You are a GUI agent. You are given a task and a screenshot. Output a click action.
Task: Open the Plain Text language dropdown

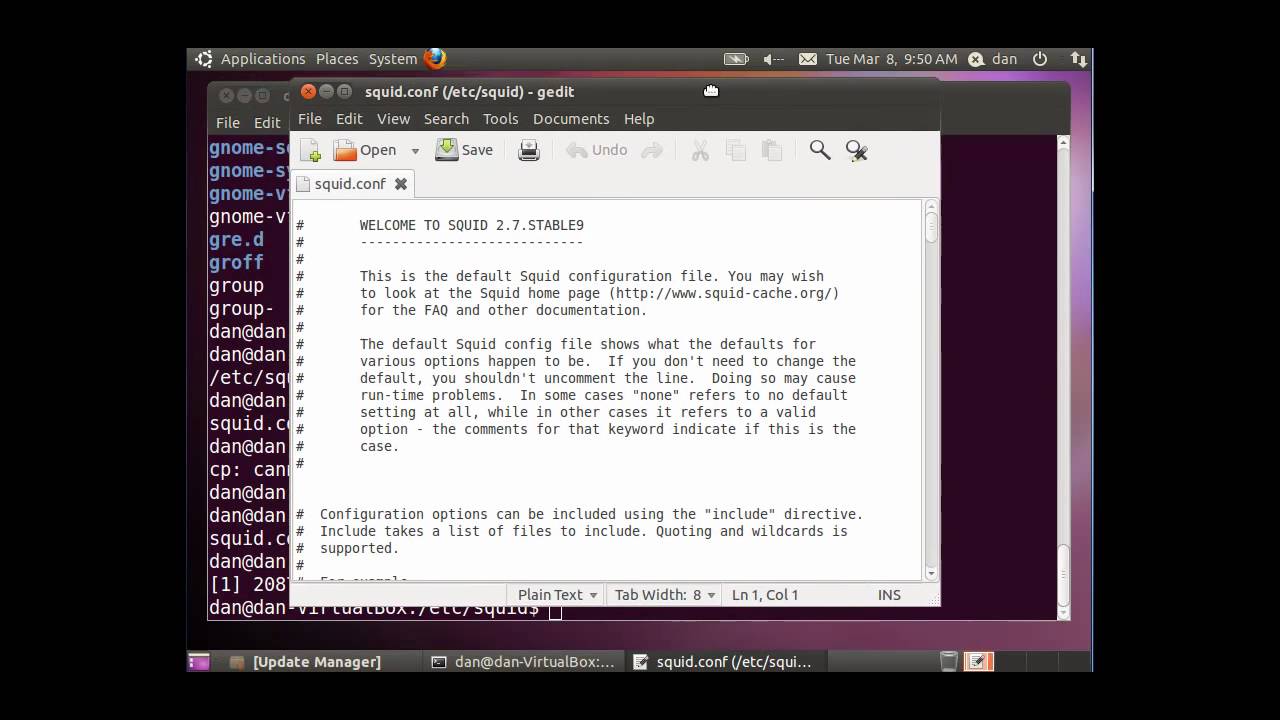click(557, 594)
